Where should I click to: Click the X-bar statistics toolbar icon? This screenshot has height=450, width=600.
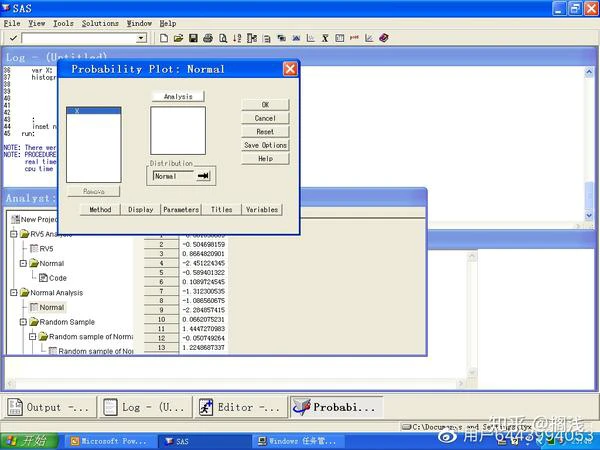point(325,38)
